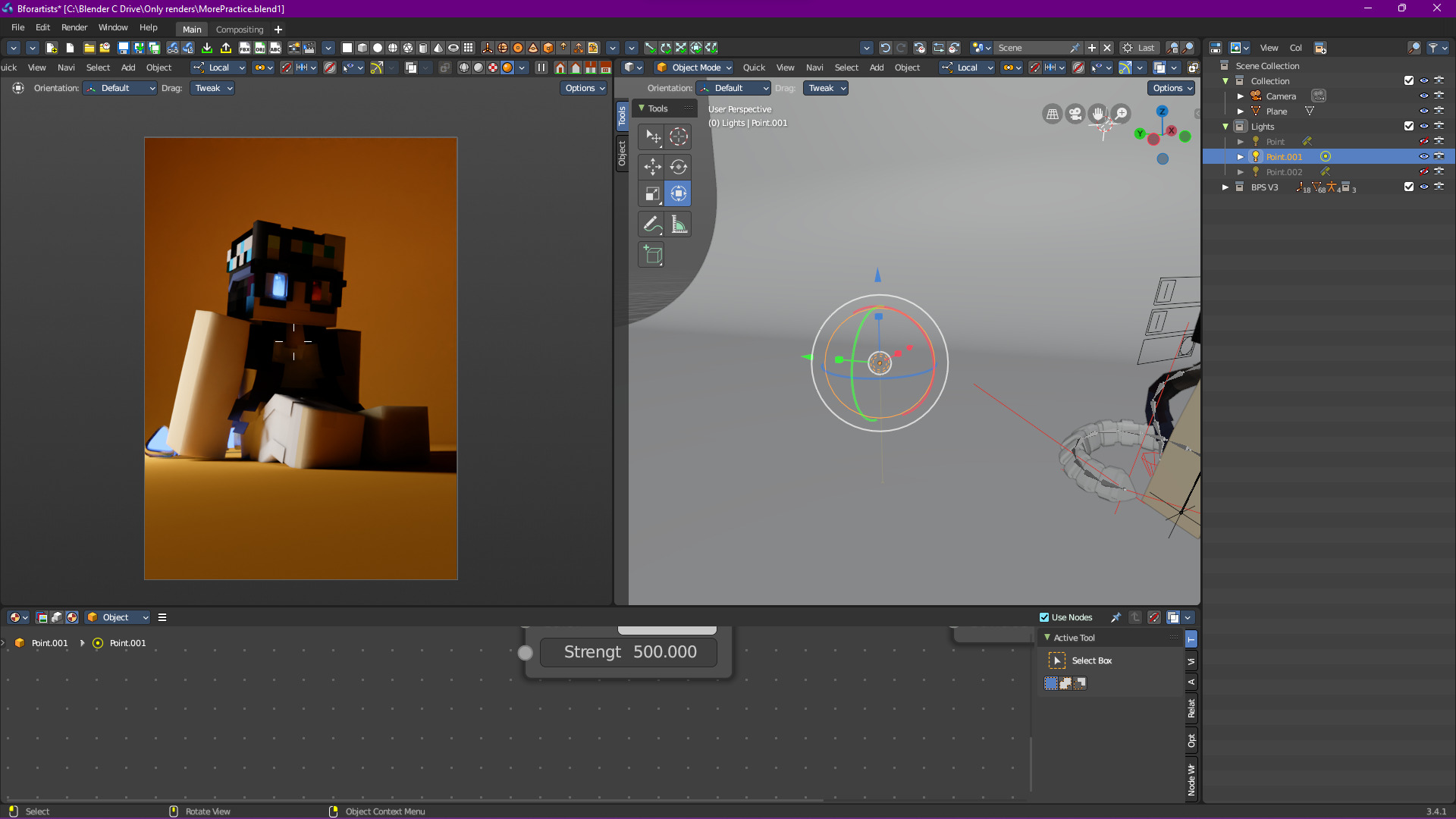Expand the BPS V3 collection

[1225, 187]
